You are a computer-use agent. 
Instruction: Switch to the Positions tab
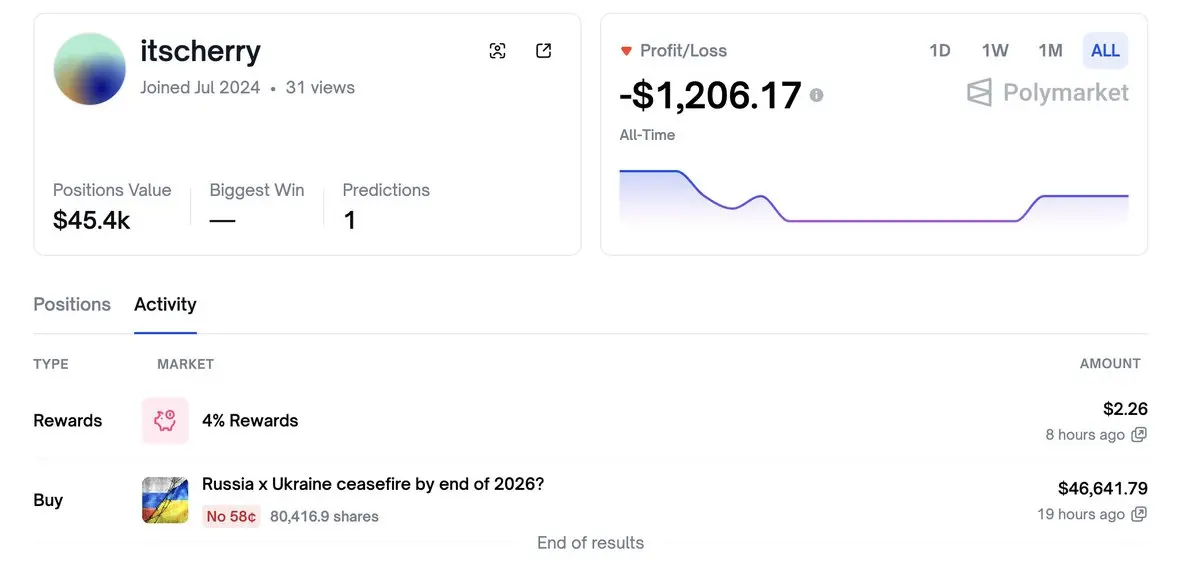tap(72, 304)
